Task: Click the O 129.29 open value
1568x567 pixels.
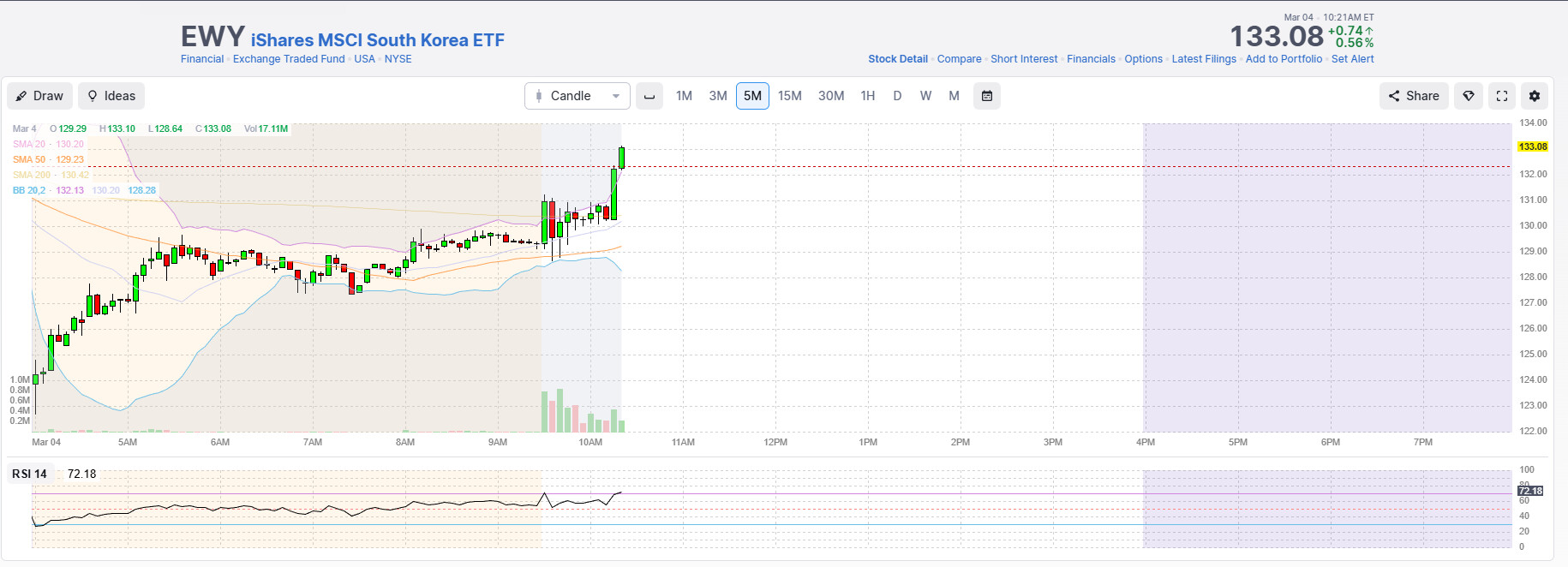Action: coord(69,128)
